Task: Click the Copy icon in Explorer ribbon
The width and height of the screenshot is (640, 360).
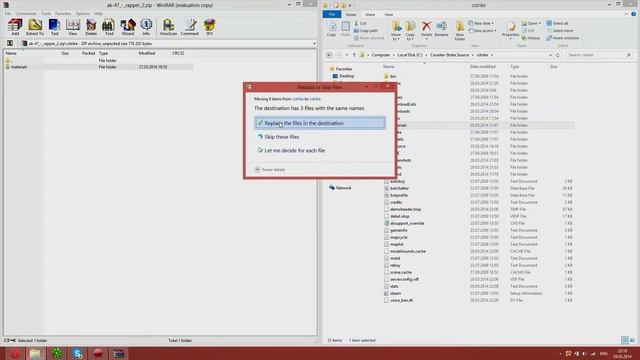Action: [331, 29]
